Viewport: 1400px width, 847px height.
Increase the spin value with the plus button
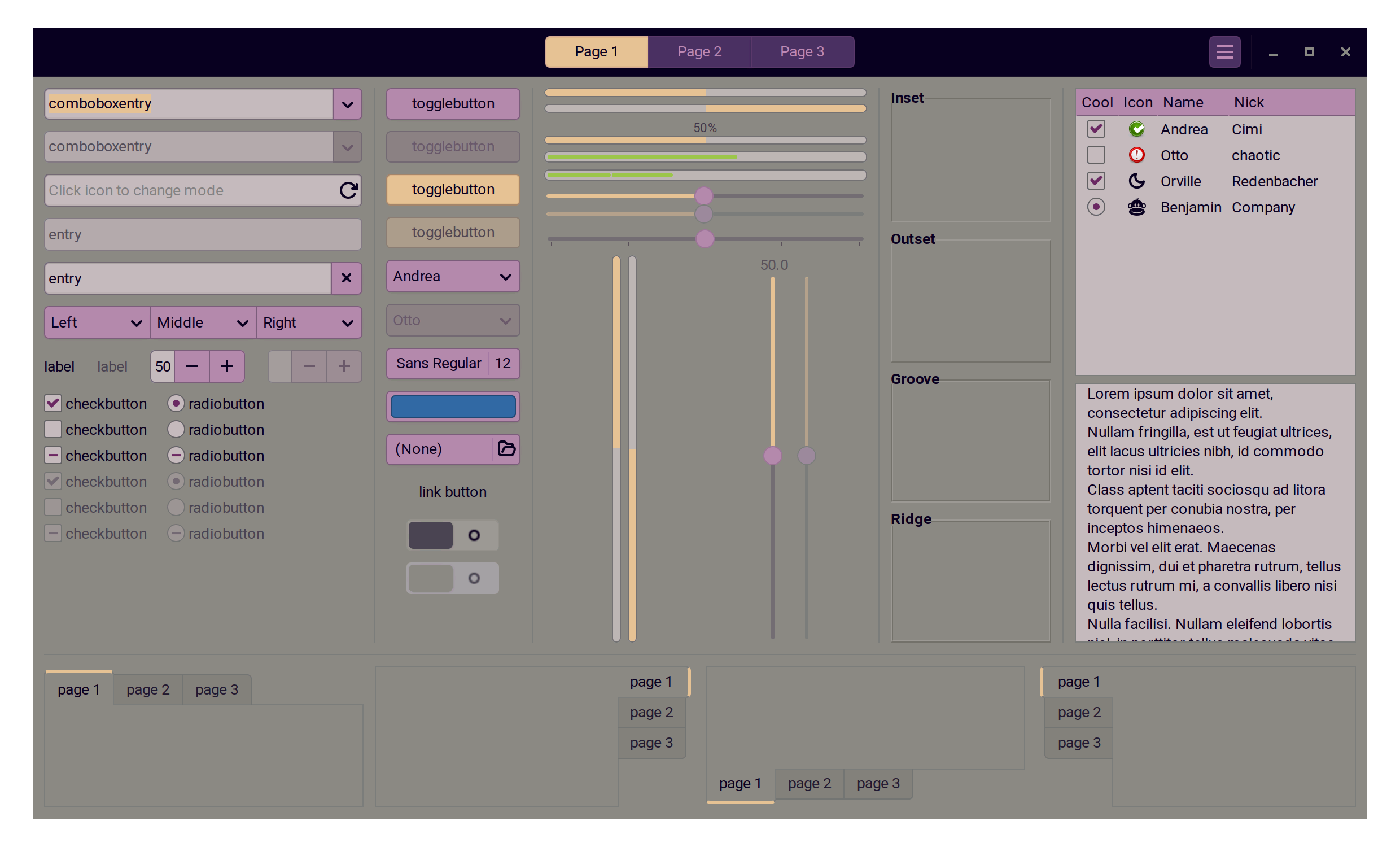click(x=227, y=366)
